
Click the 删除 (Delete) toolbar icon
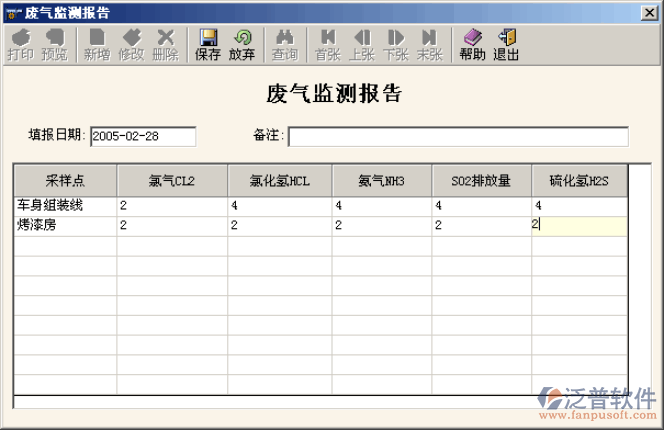pos(165,45)
